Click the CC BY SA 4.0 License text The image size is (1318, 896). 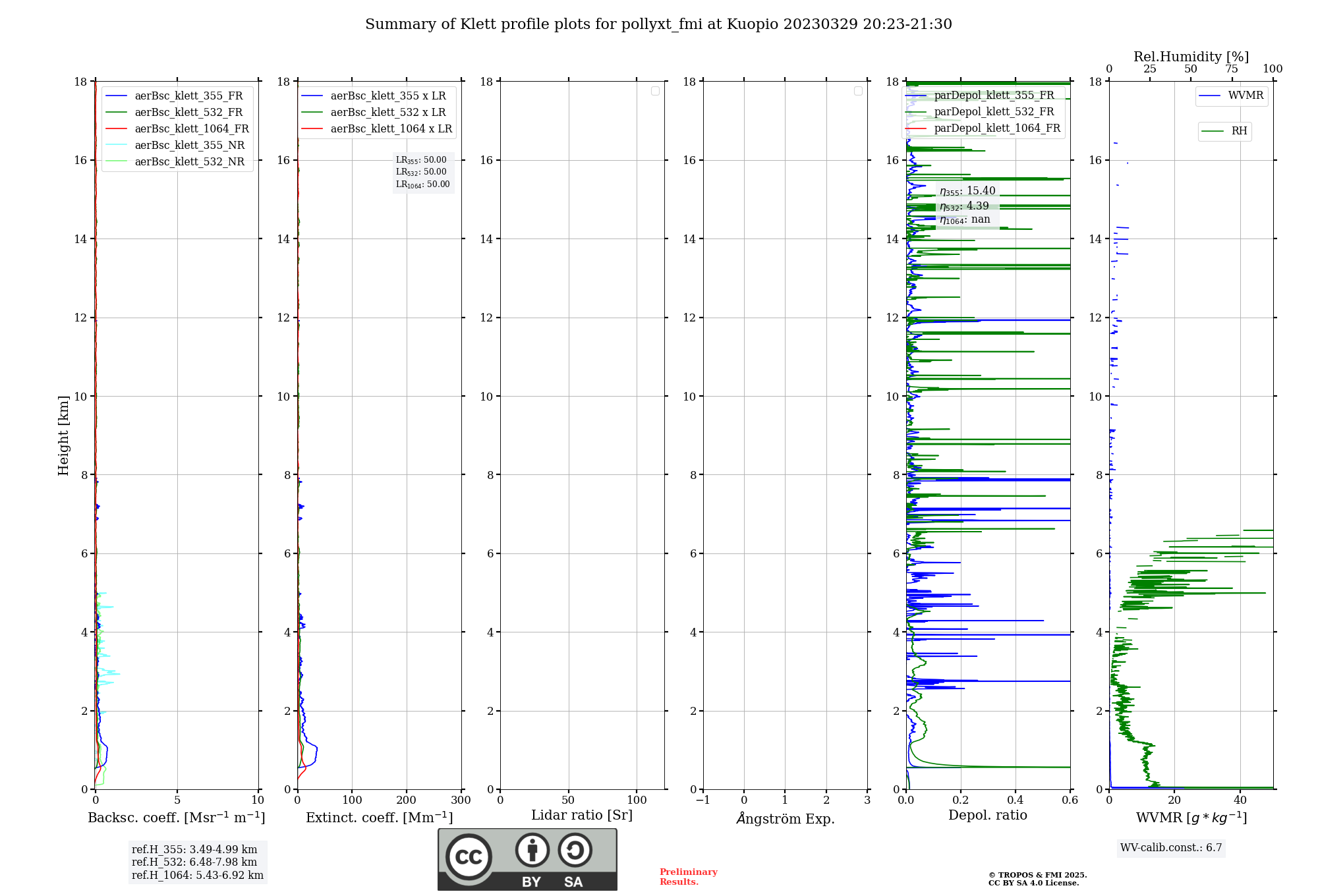(1033, 883)
